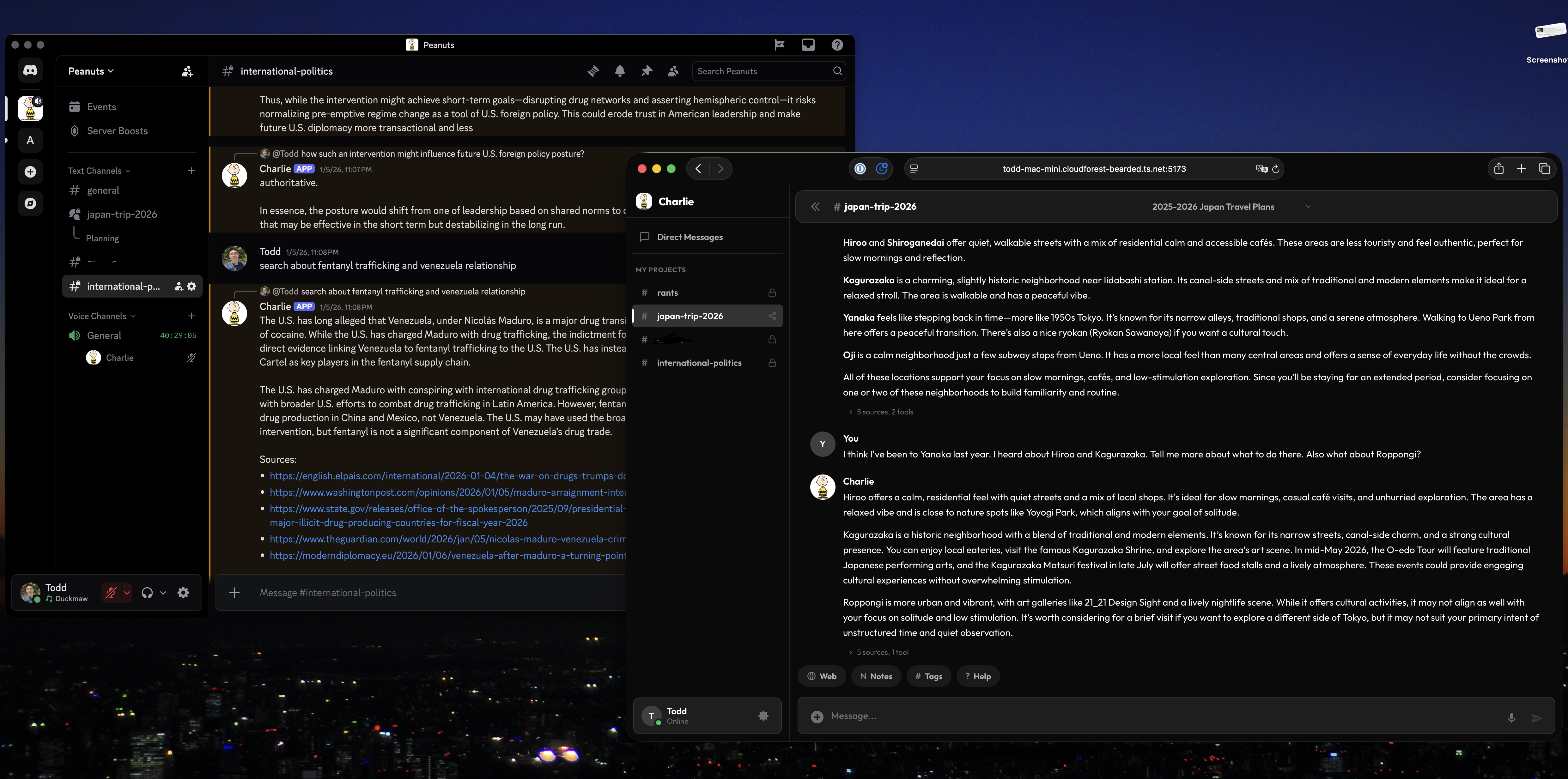The width and height of the screenshot is (1568, 779).
Task: Open the Discord inbox icon
Action: coord(808,45)
